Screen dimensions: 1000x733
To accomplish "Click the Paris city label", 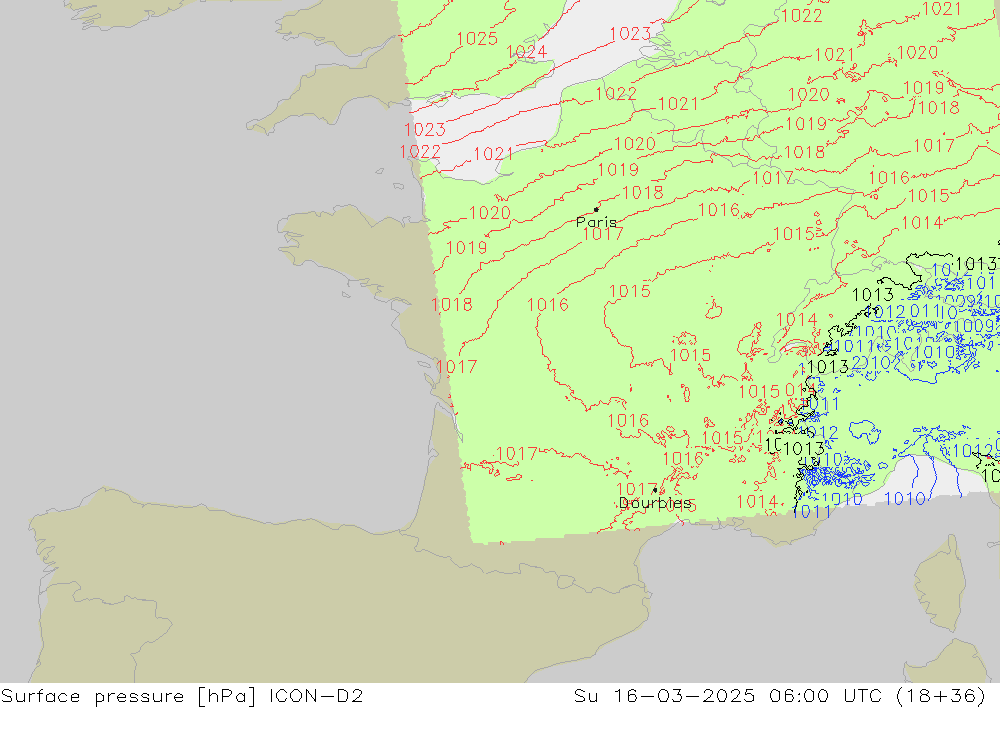I will [596, 222].
